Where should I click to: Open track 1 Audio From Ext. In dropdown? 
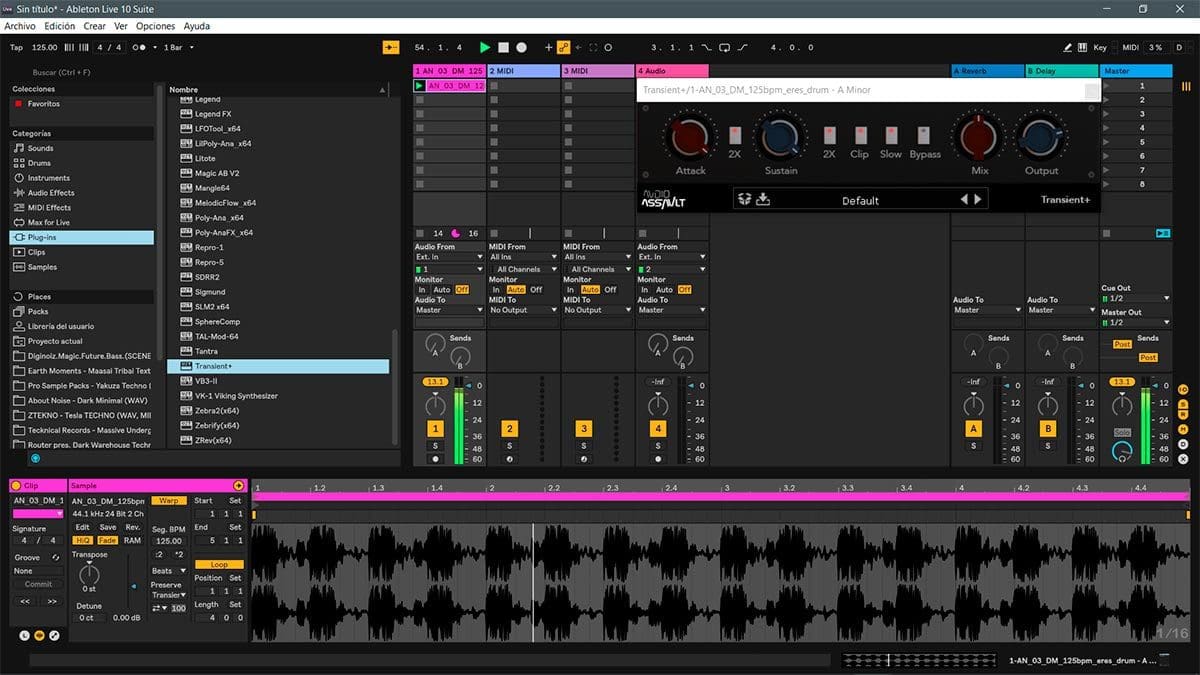450,257
